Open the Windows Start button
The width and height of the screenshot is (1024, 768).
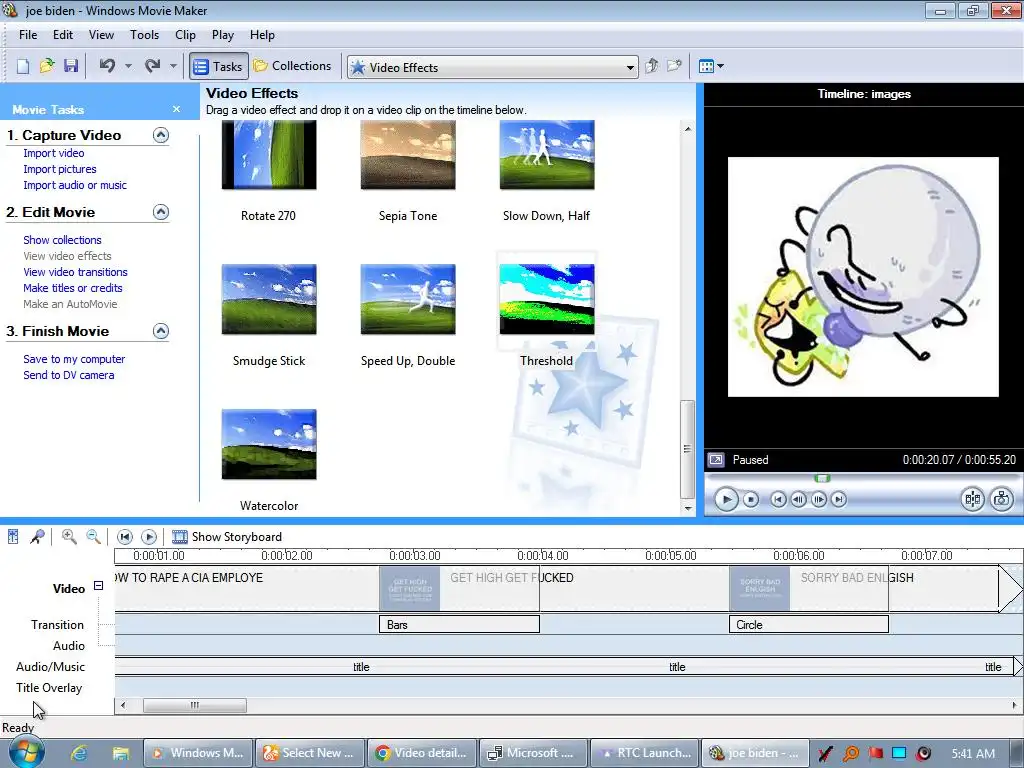pyautogui.click(x=26, y=752)
